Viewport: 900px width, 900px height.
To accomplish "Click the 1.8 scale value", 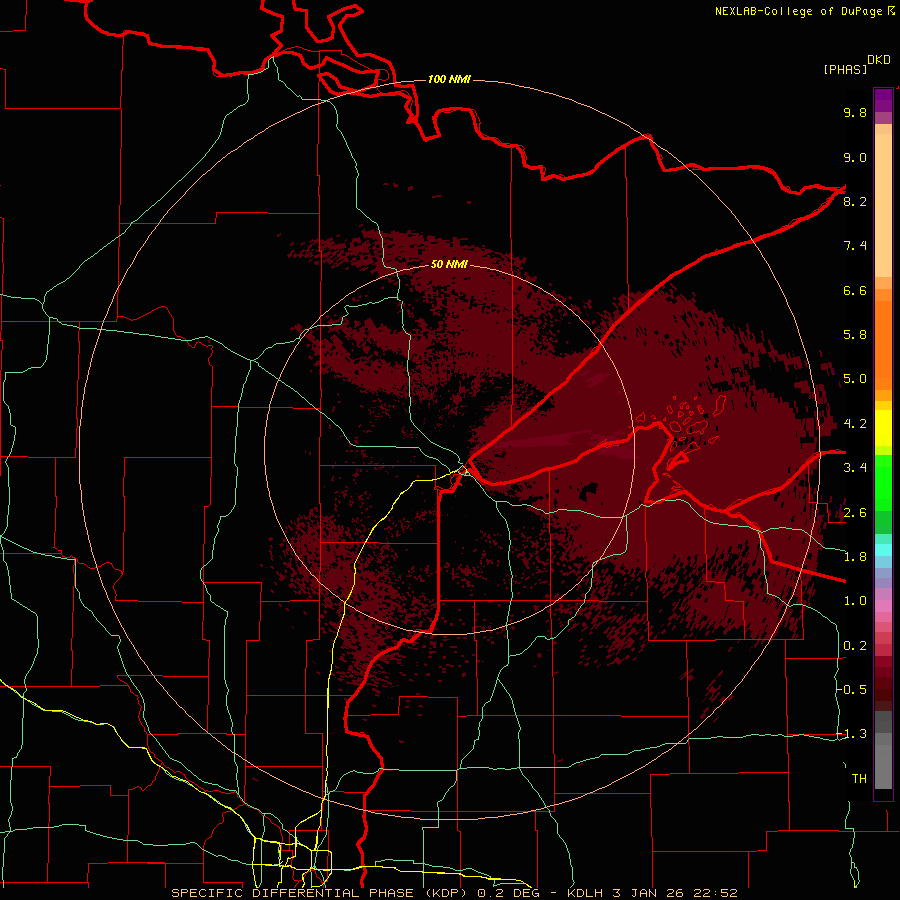I will coord(855,557).
